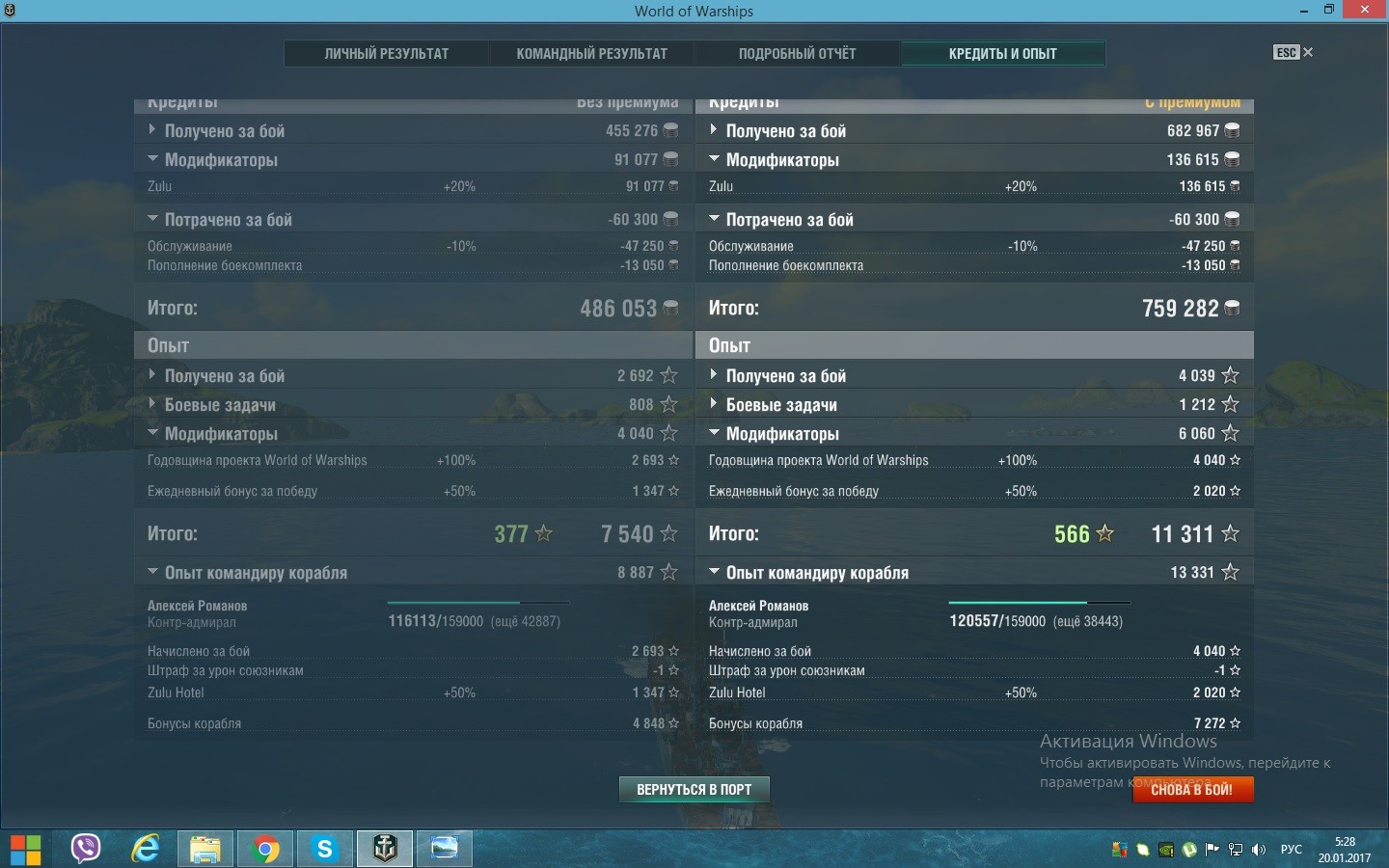Click the uTorrent tray icon
1389x868 pixels.
click(x=1189, y=850)
